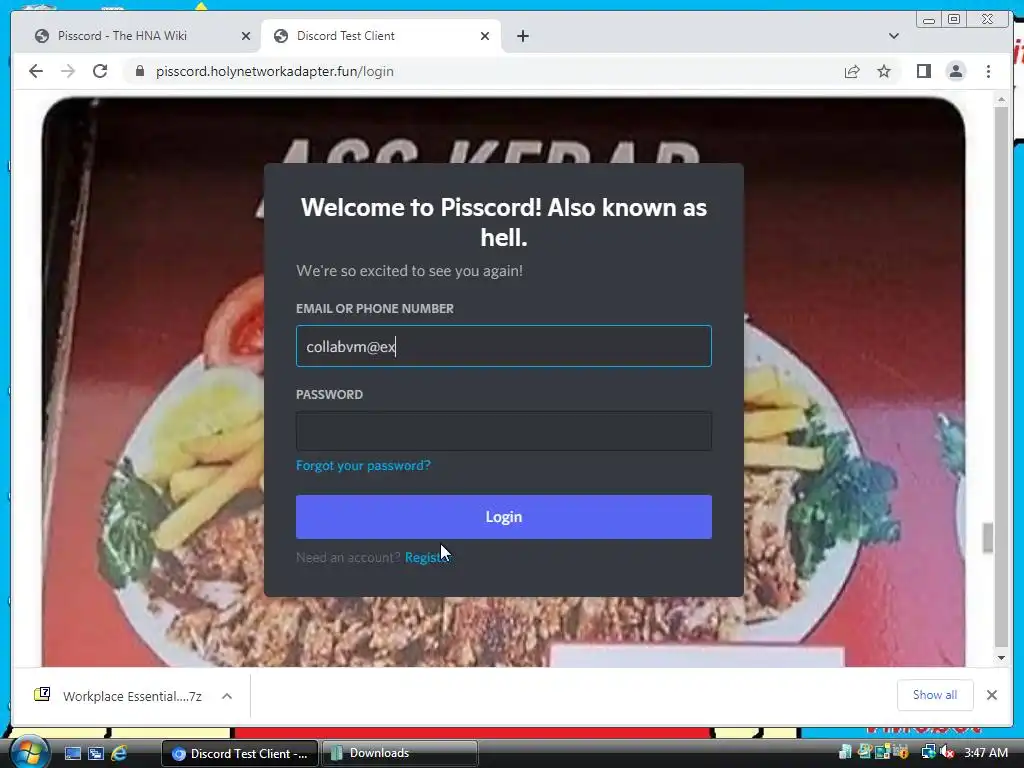
Task: Go back to the previous page
Action: [36, 71]
